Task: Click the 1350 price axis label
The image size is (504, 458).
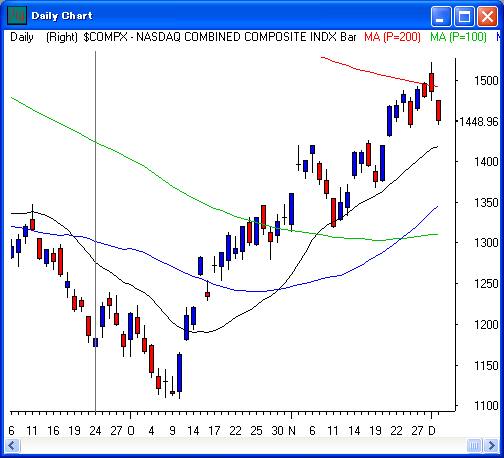Action: tap(486, 203)
